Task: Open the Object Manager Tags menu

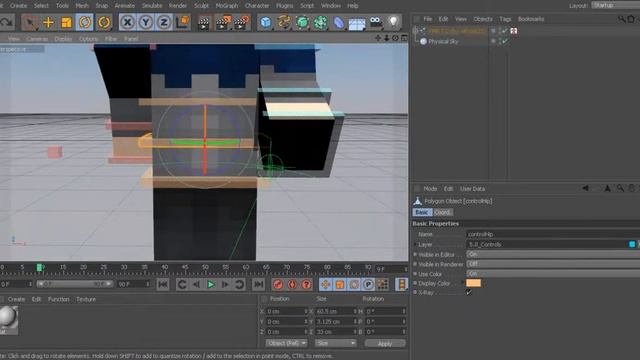Action: click(505, 19)
